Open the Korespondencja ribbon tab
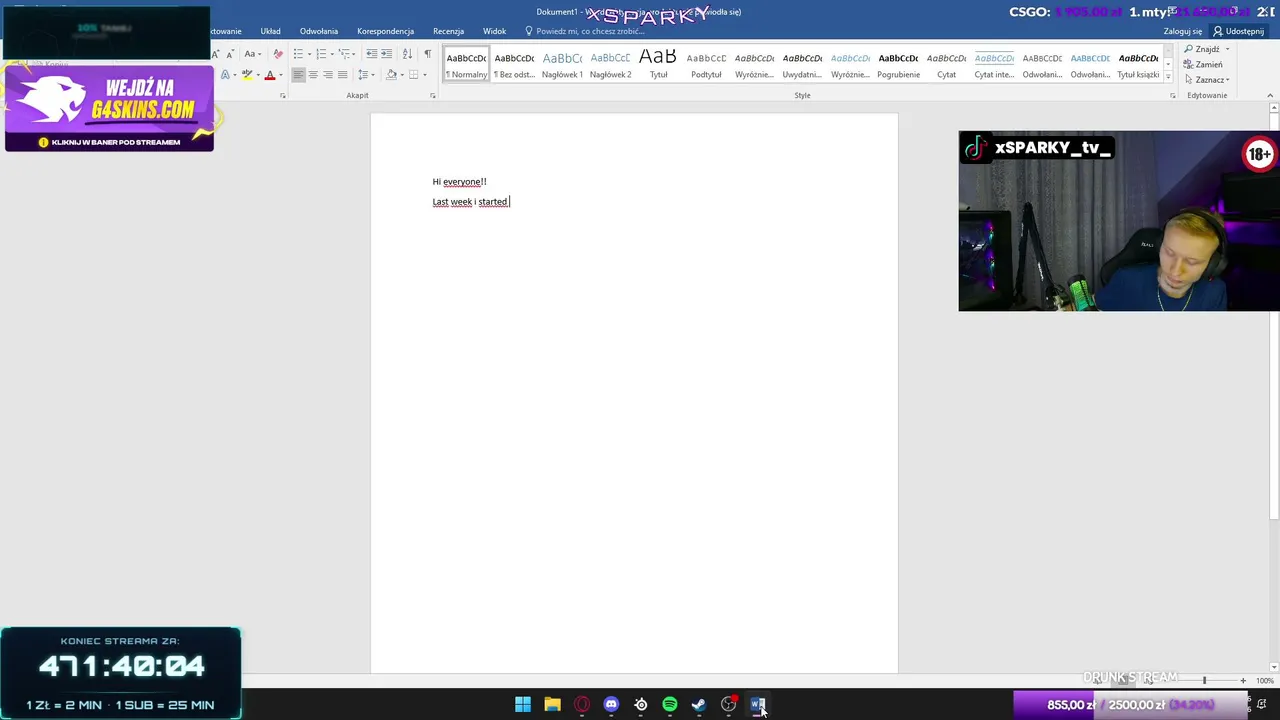Screen dimensions: 1280x720 click(x=385, y=31)
